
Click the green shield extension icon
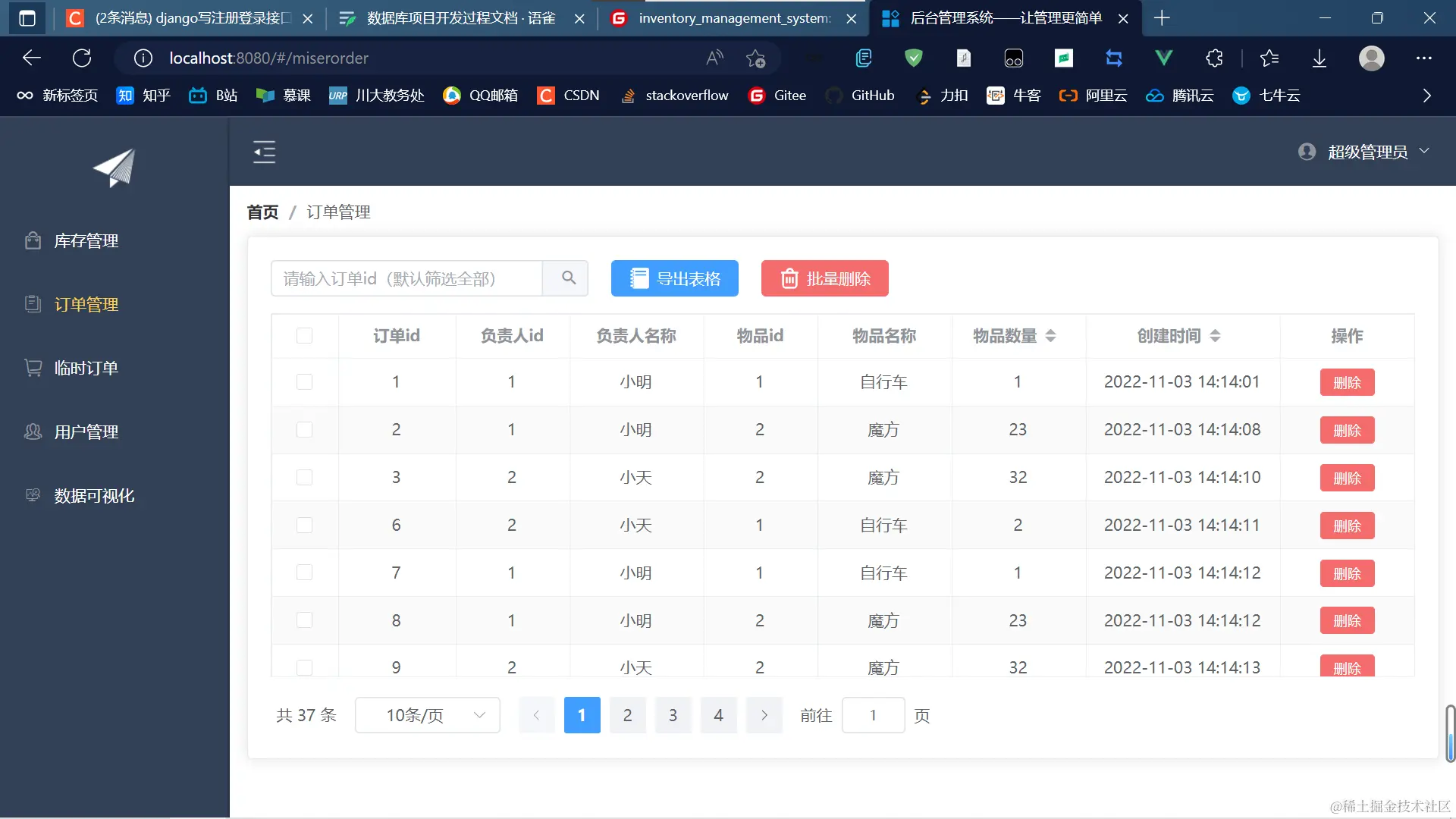click(914, 58)
